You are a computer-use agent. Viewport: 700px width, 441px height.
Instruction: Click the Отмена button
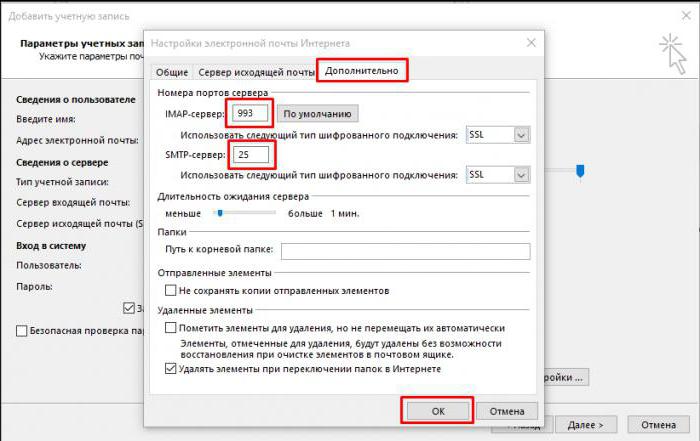(506, 411)
